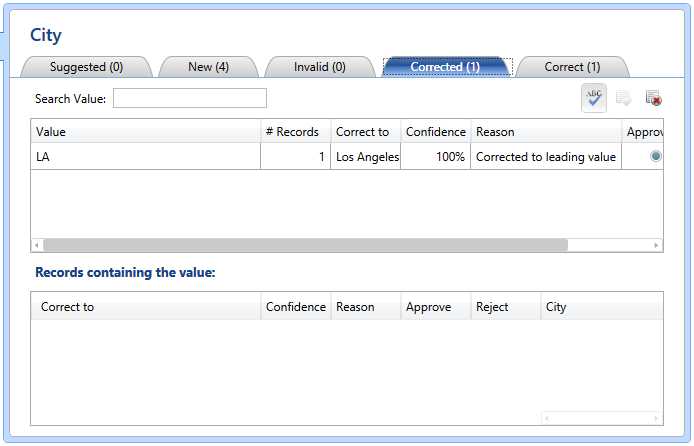Select the LA value row
This screenshot has height=446, width=694.
145,157
